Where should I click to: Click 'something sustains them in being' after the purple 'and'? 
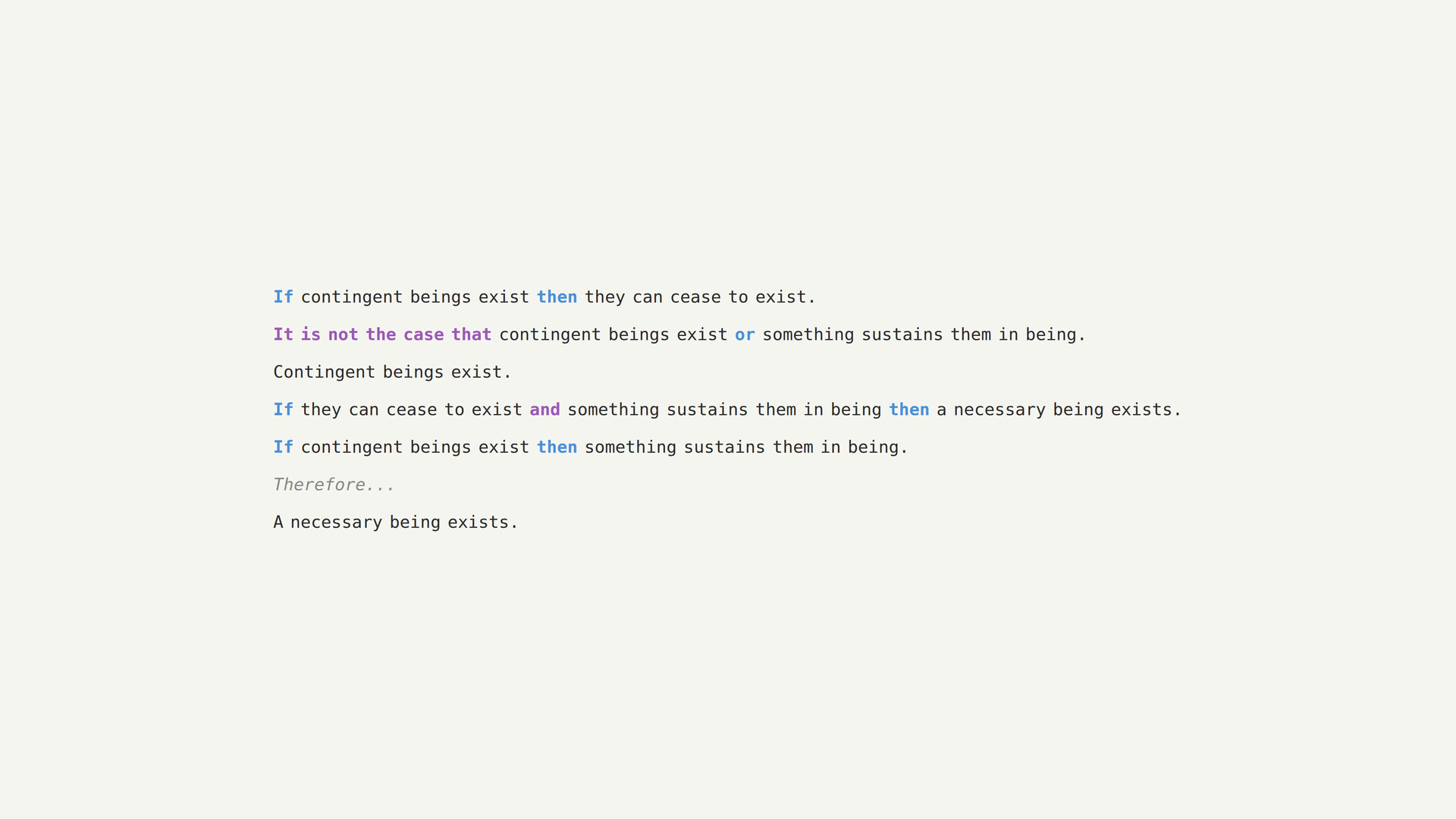724,409
